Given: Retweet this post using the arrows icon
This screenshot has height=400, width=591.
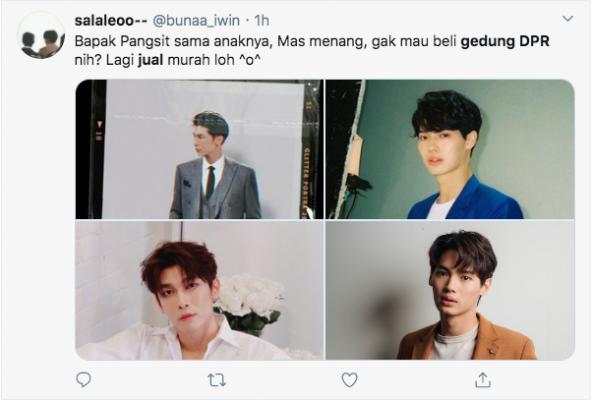Looking at the screenshot, I should tap(217, 380).
